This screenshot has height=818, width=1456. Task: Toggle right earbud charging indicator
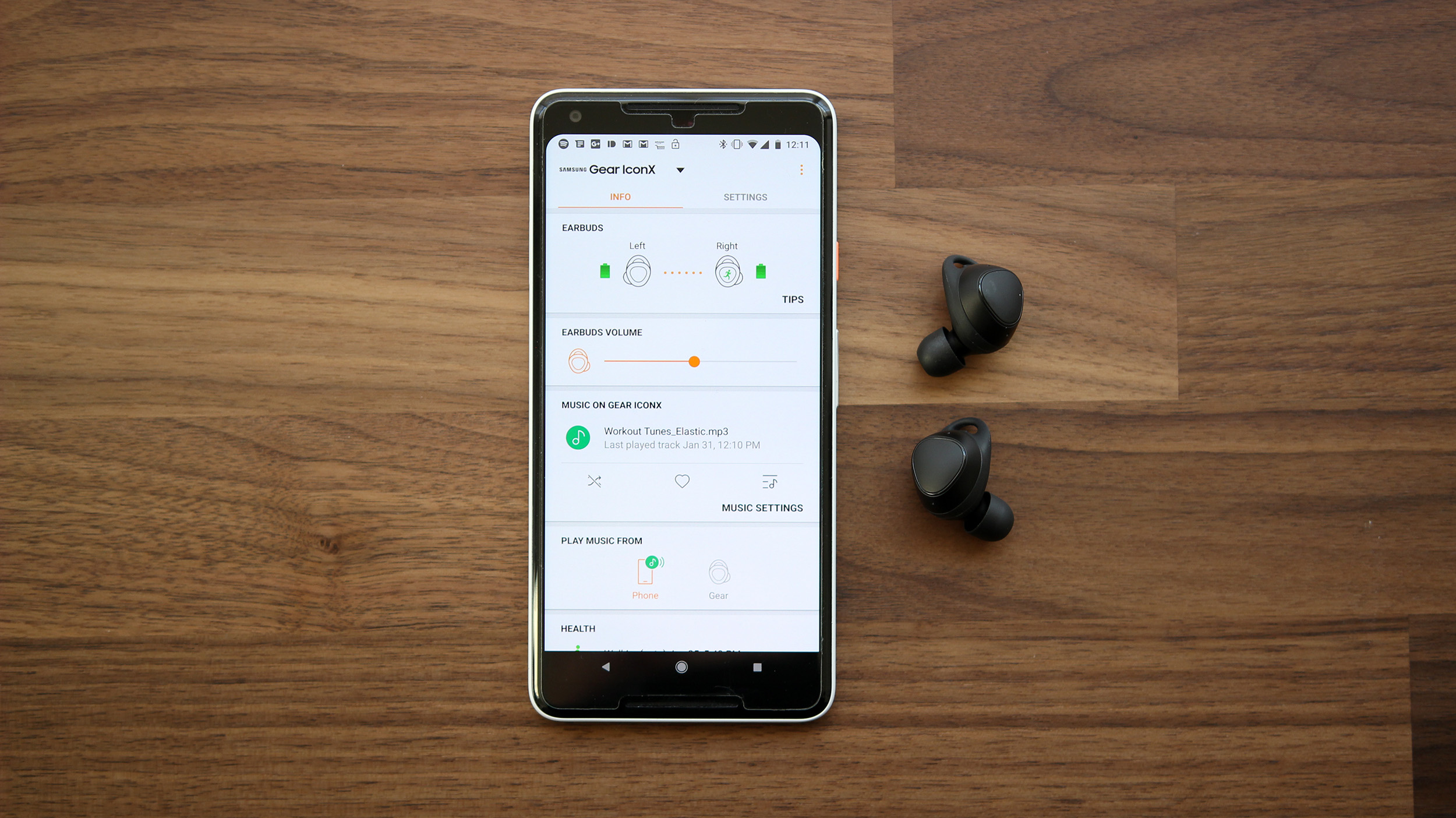tap(763, 271)
